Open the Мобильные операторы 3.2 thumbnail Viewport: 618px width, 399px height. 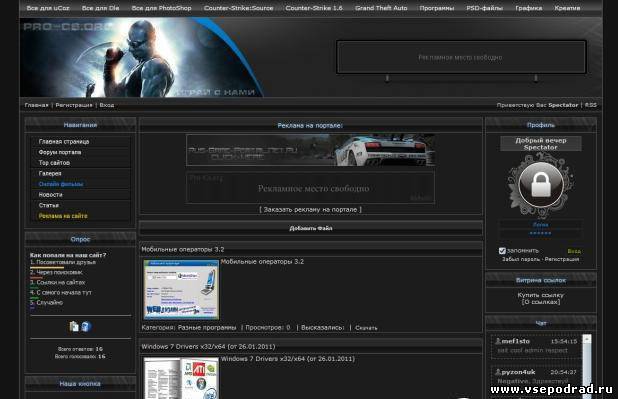click(181, 290)
